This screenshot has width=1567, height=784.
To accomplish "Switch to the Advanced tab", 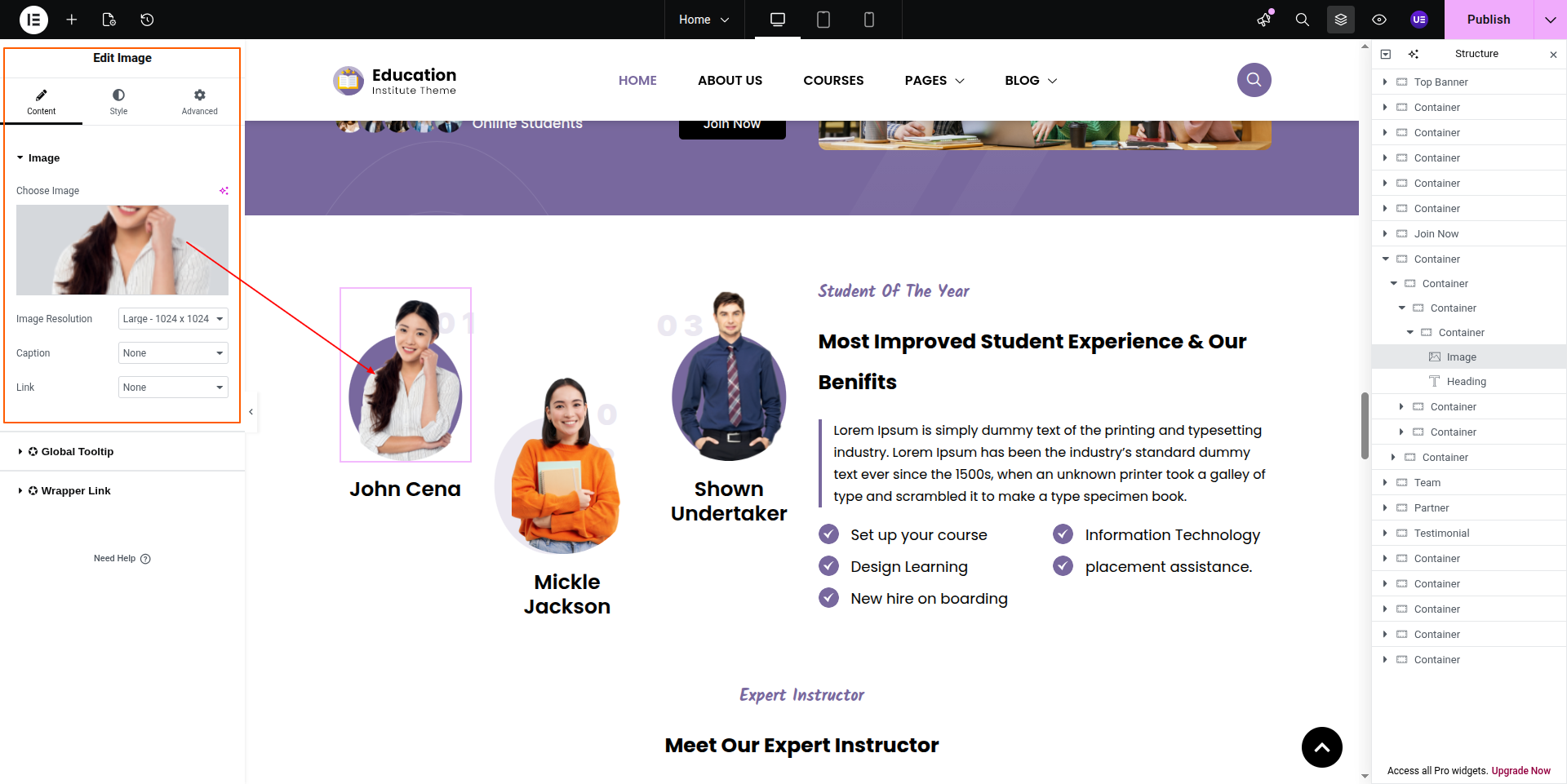I will point(199,102).
